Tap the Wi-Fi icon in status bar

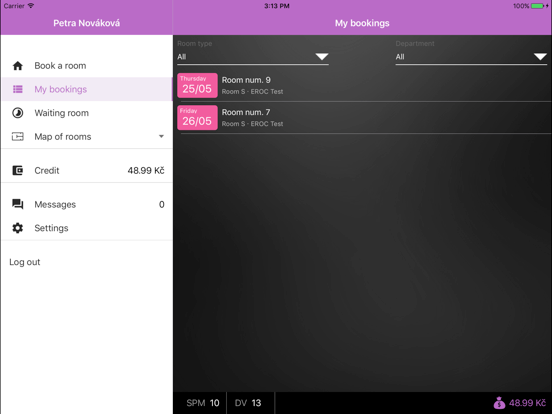[x=31, y=6]
